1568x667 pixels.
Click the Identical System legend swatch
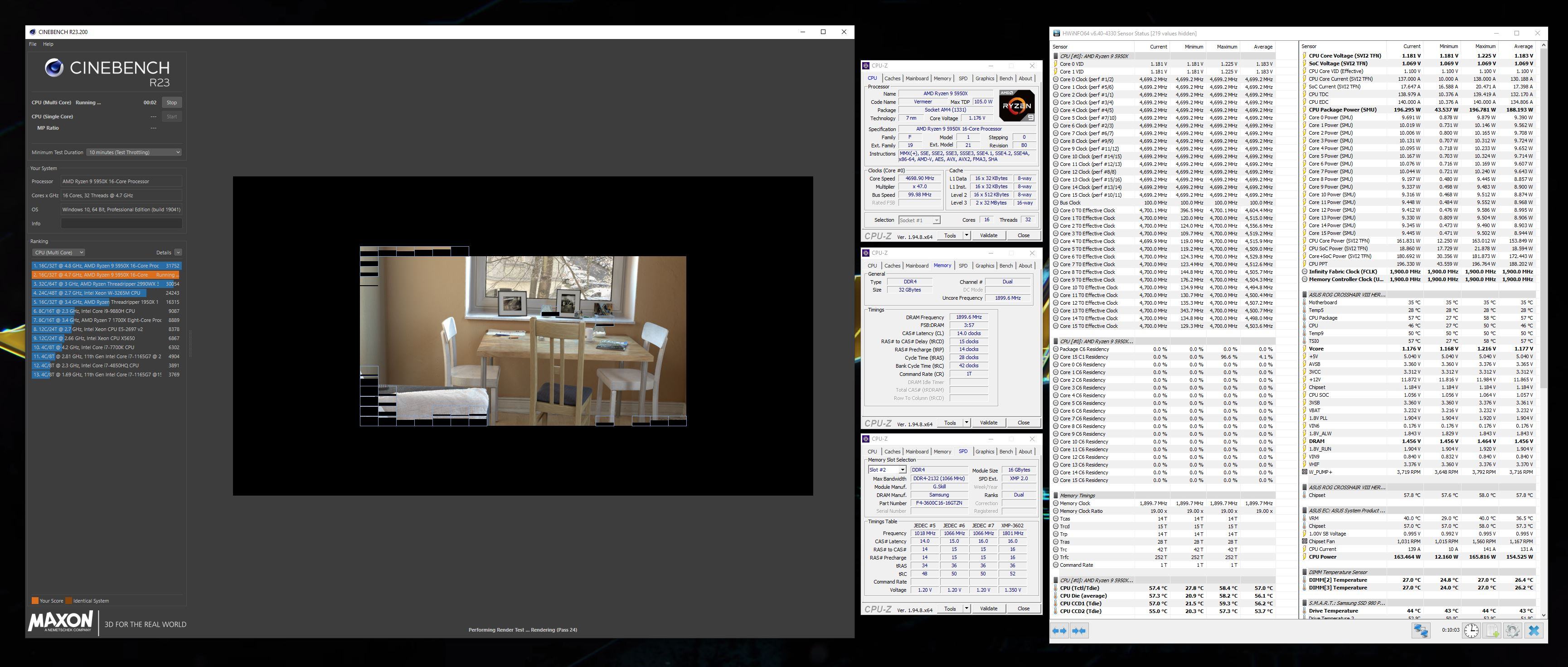point(69,601)
